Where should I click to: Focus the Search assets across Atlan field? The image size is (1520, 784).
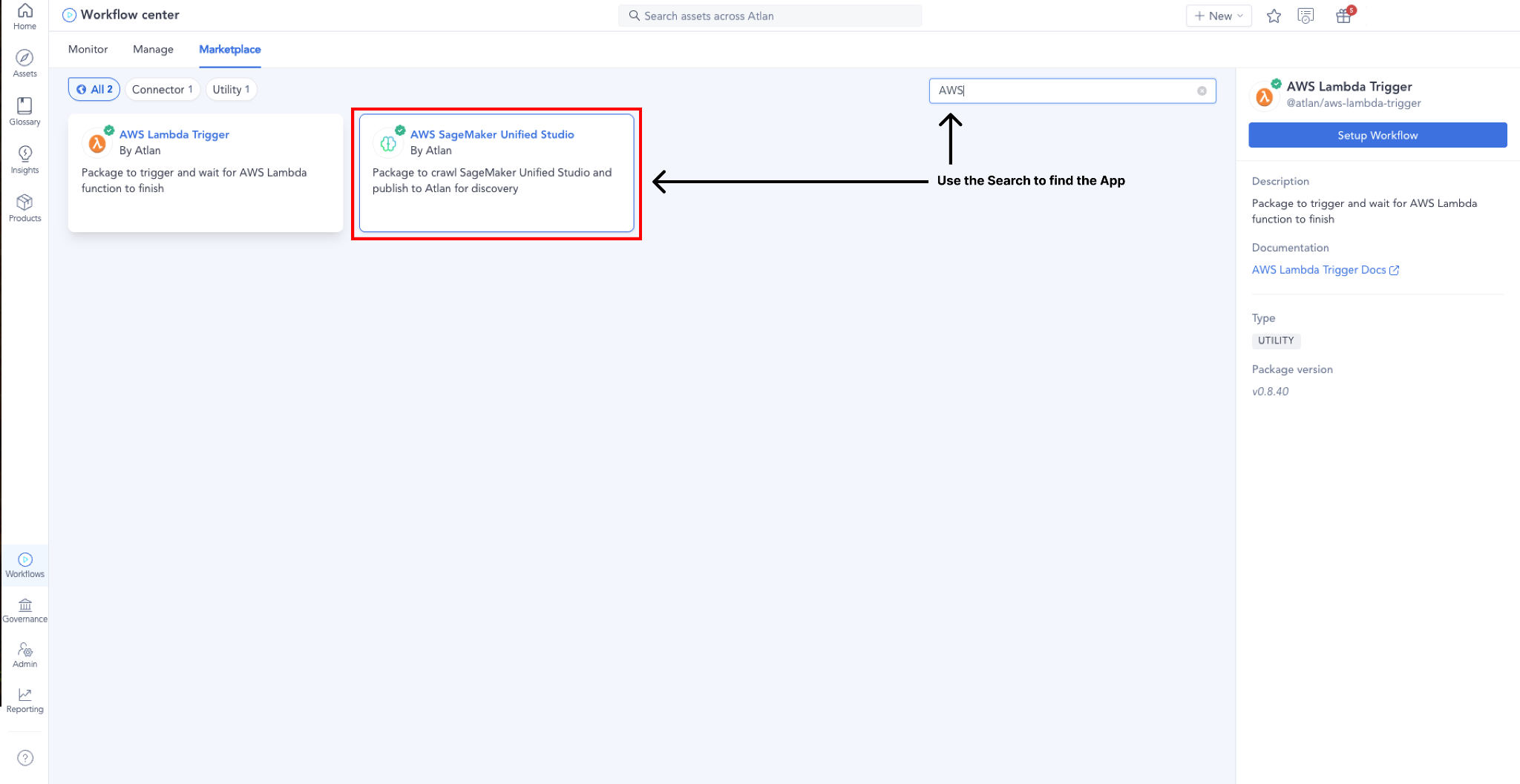(770, 16)
